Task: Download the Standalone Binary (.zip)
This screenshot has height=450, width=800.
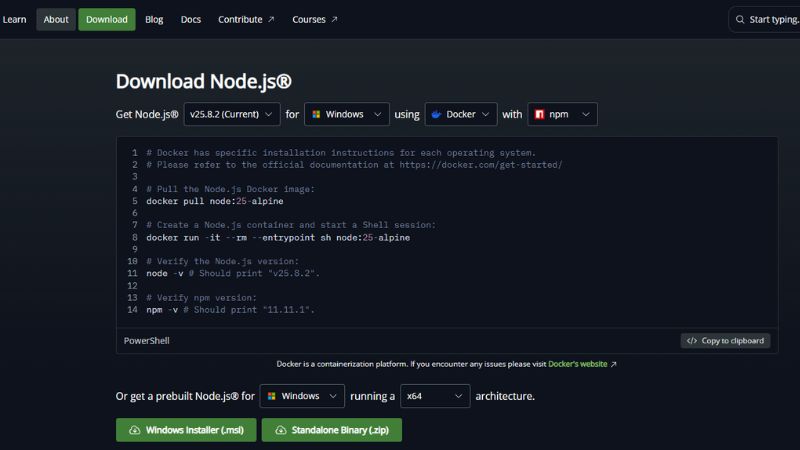Action: coord(332,430)
